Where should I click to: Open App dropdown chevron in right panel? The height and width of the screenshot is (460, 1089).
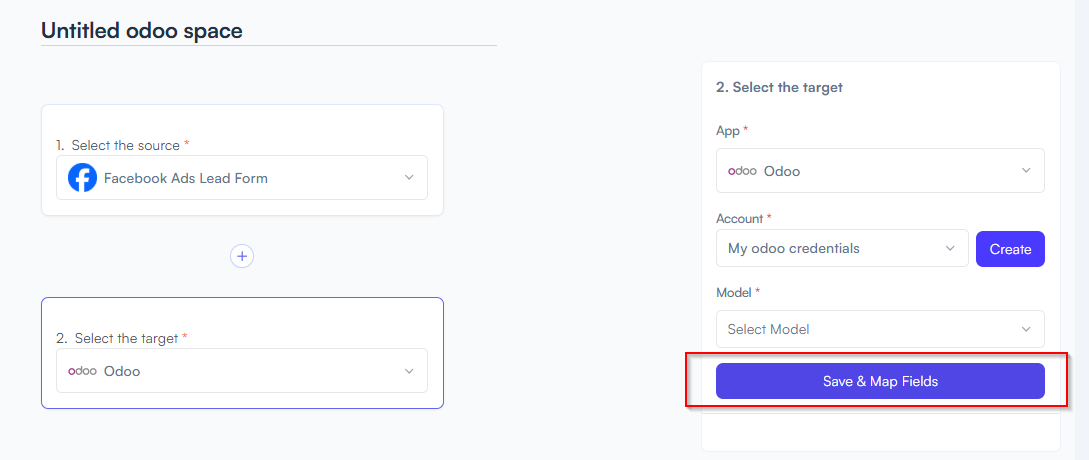[1026, 170]
